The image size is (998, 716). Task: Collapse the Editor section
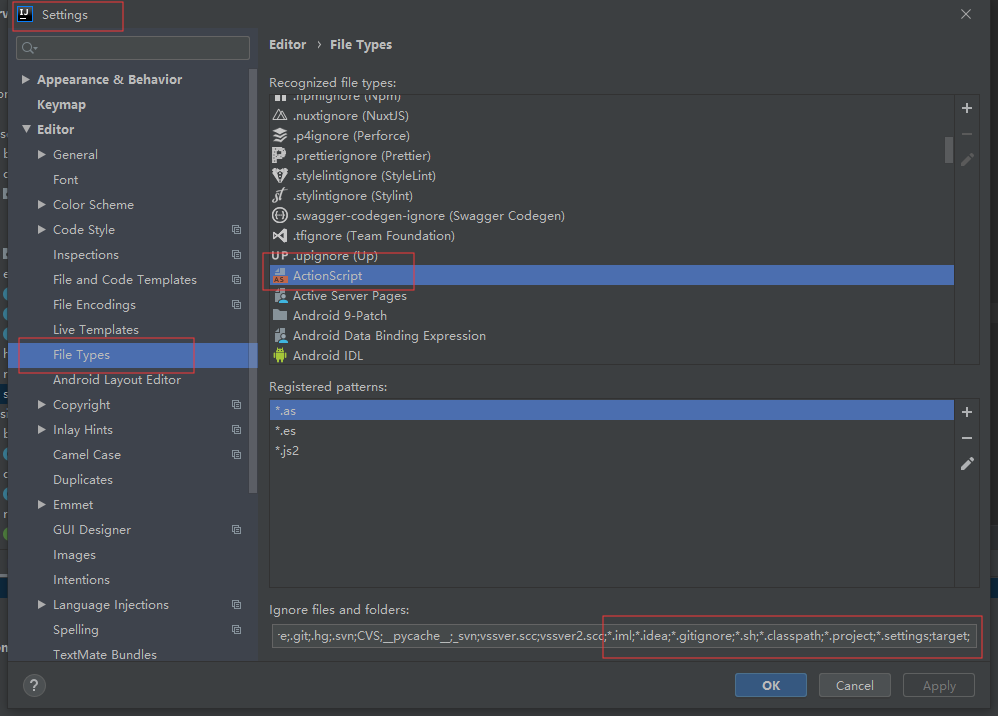26,129
